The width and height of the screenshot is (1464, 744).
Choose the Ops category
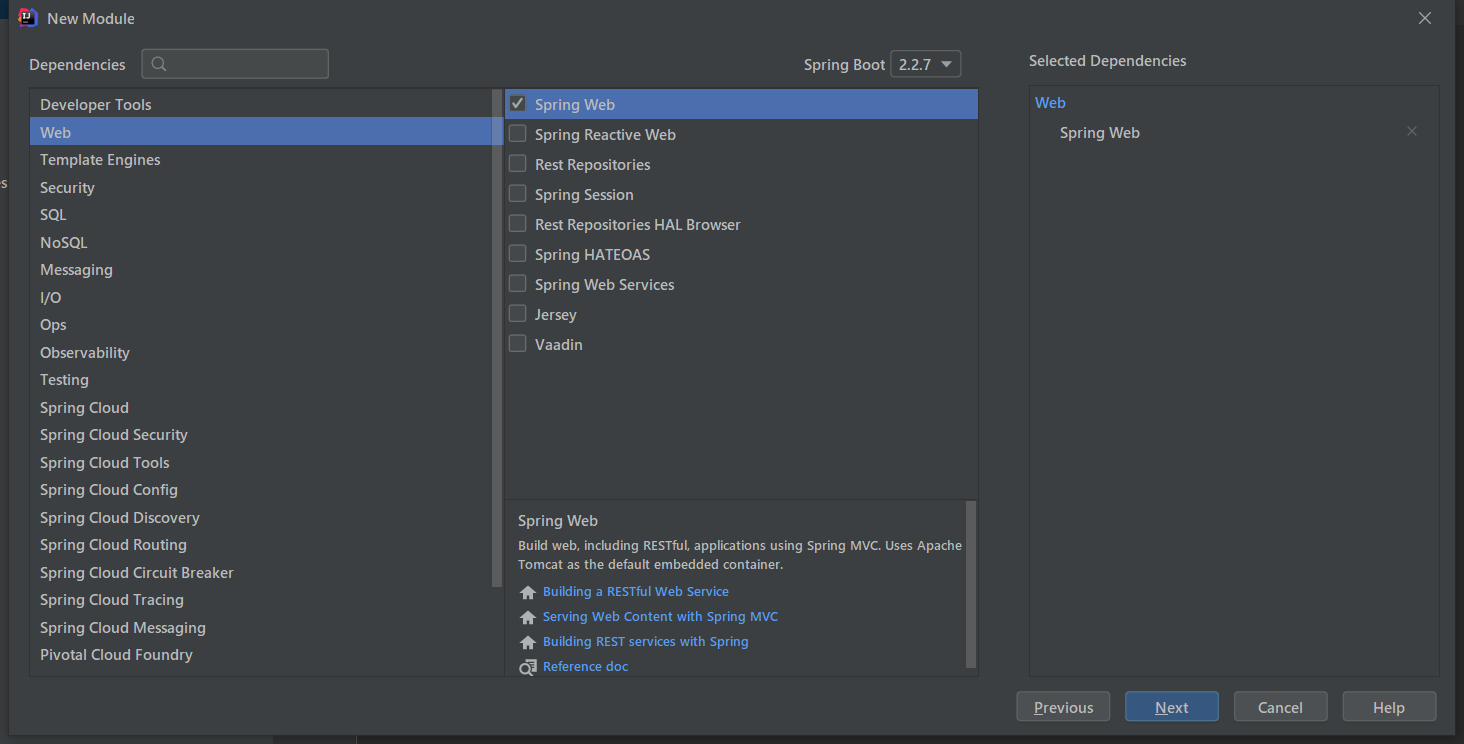pyautogui.click(x=261, y=324)
